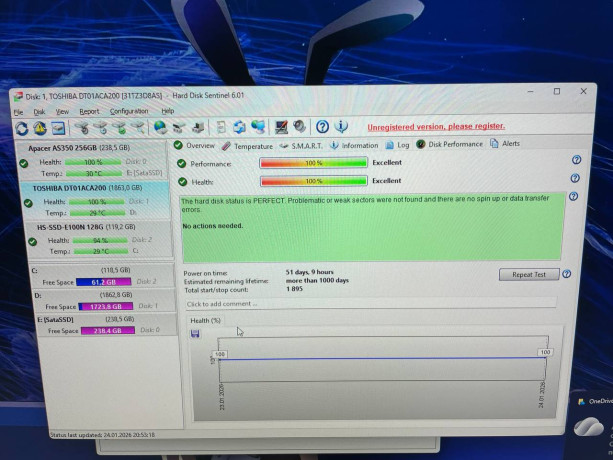Select the Health (%) graph tab

tap(205, 320)
